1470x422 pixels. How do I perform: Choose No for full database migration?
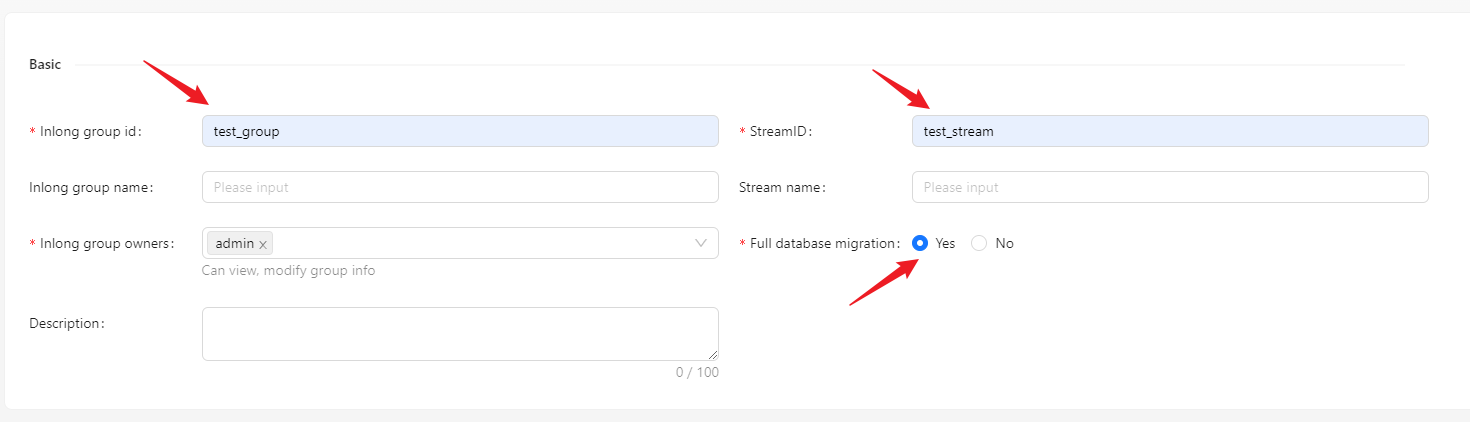click(x=979, y=243)
